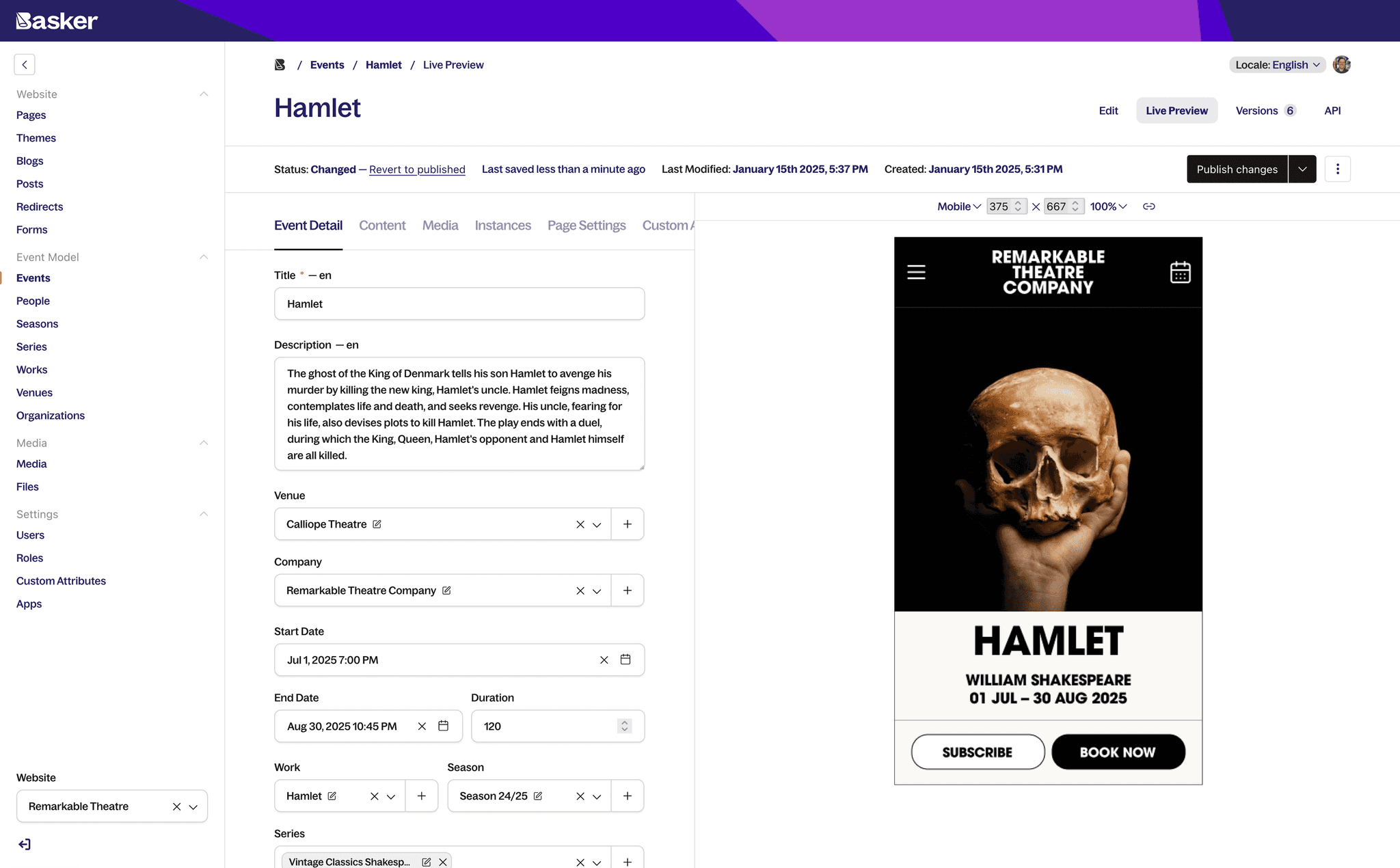Click the logout icon in sidebar
The width and height of the screenshot is (1400, 868).
25,844
